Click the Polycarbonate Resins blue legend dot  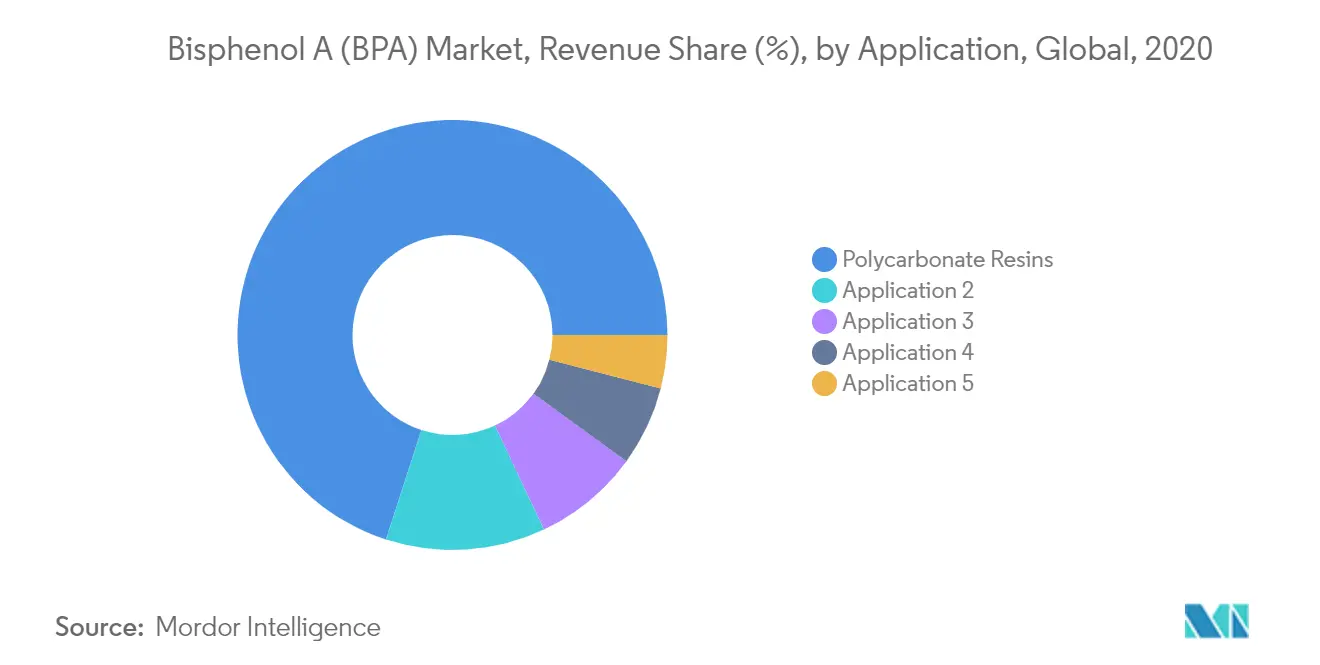coord(825,260)
